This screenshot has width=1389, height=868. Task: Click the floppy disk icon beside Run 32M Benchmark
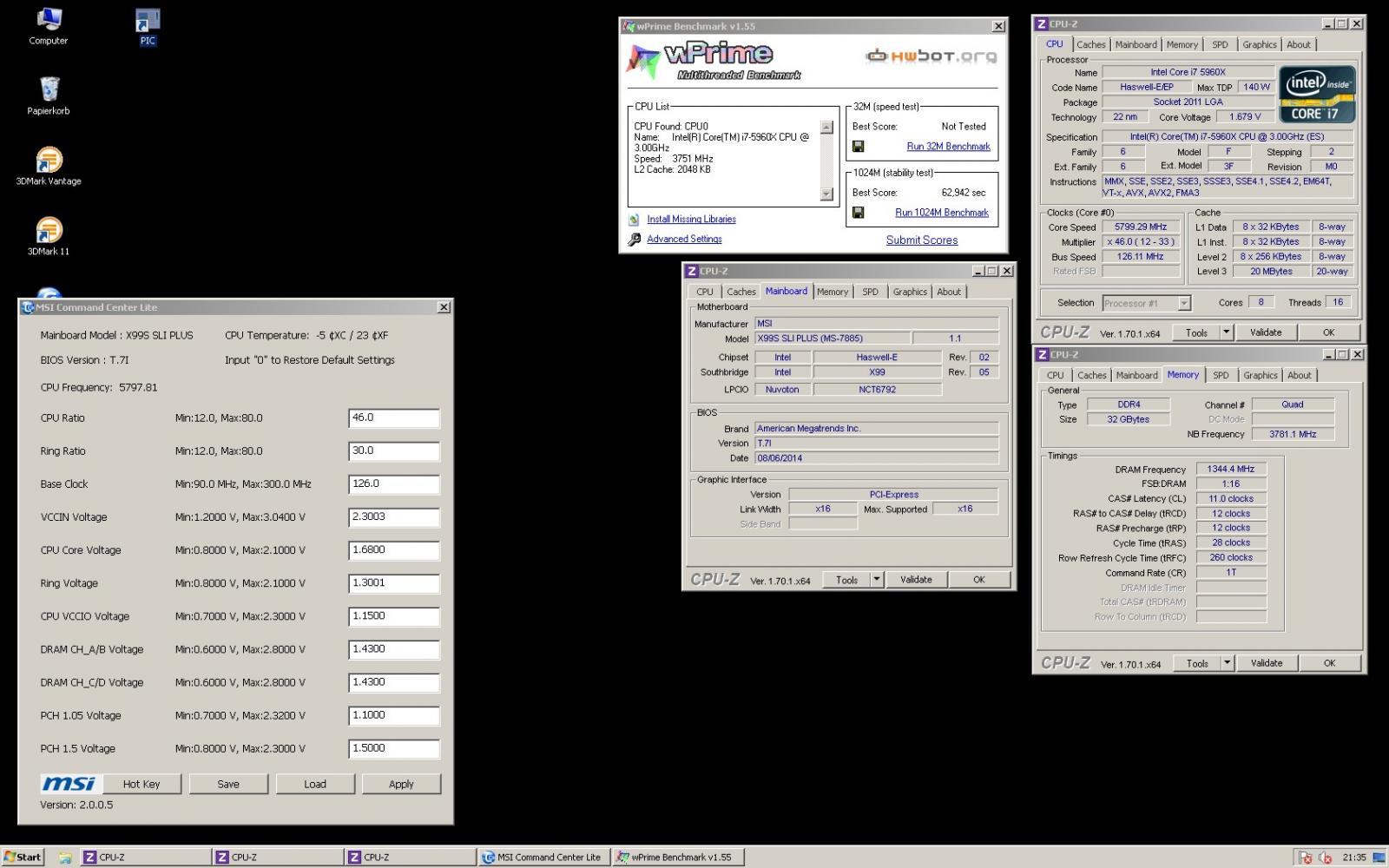(858, 147)
